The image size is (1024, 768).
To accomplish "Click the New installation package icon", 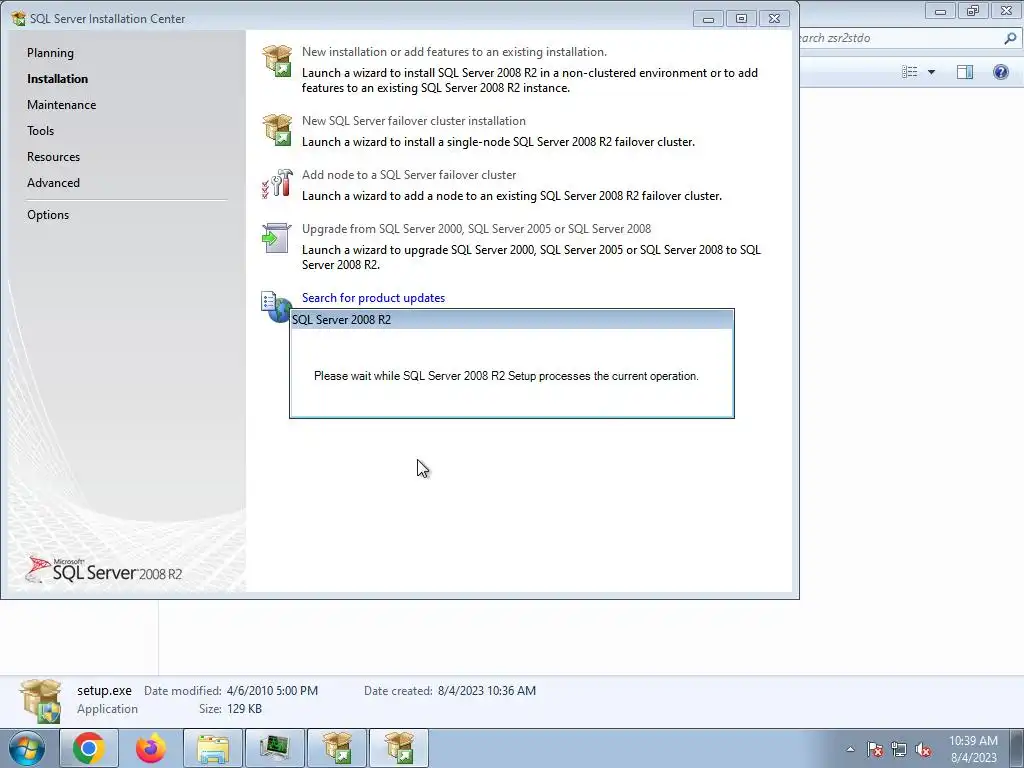I will (277, 61).
